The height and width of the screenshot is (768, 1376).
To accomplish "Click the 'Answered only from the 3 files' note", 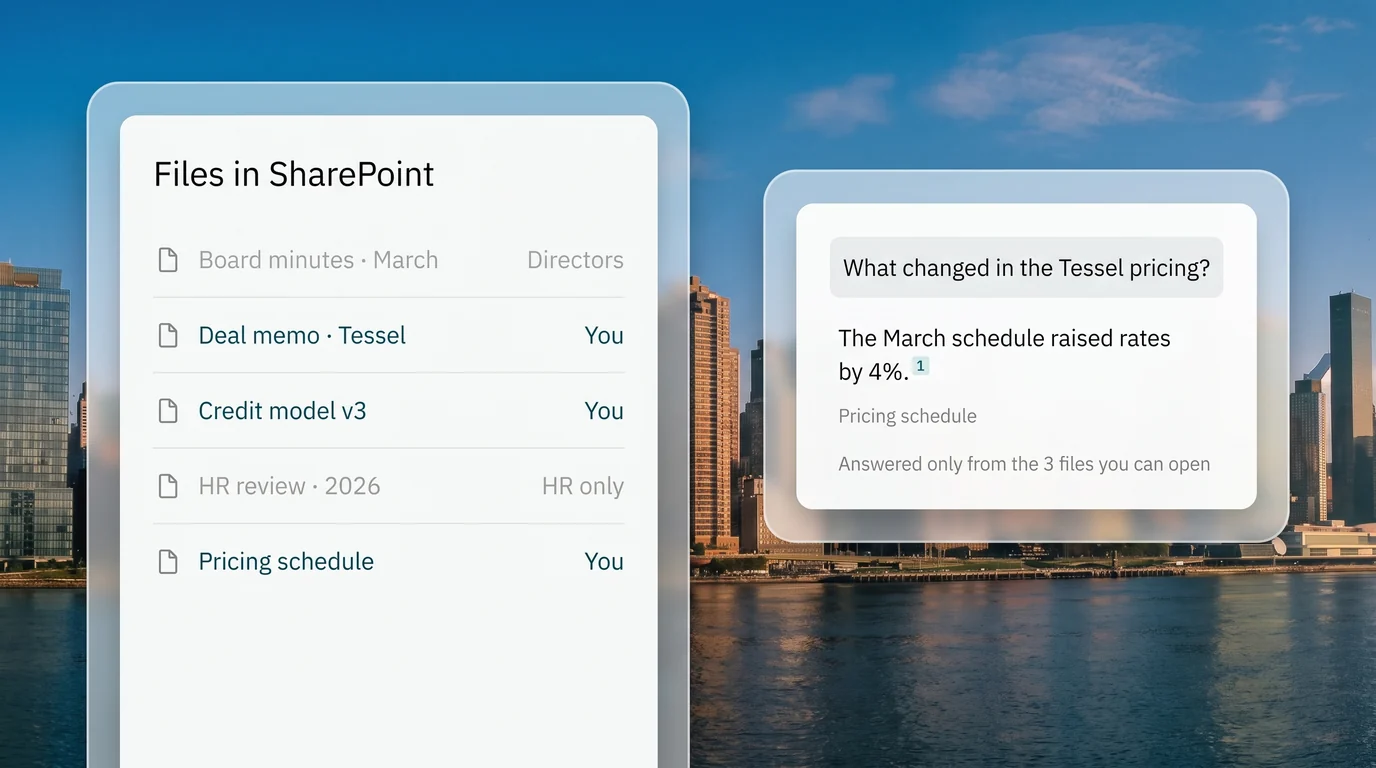I will tap(1024, 464).
